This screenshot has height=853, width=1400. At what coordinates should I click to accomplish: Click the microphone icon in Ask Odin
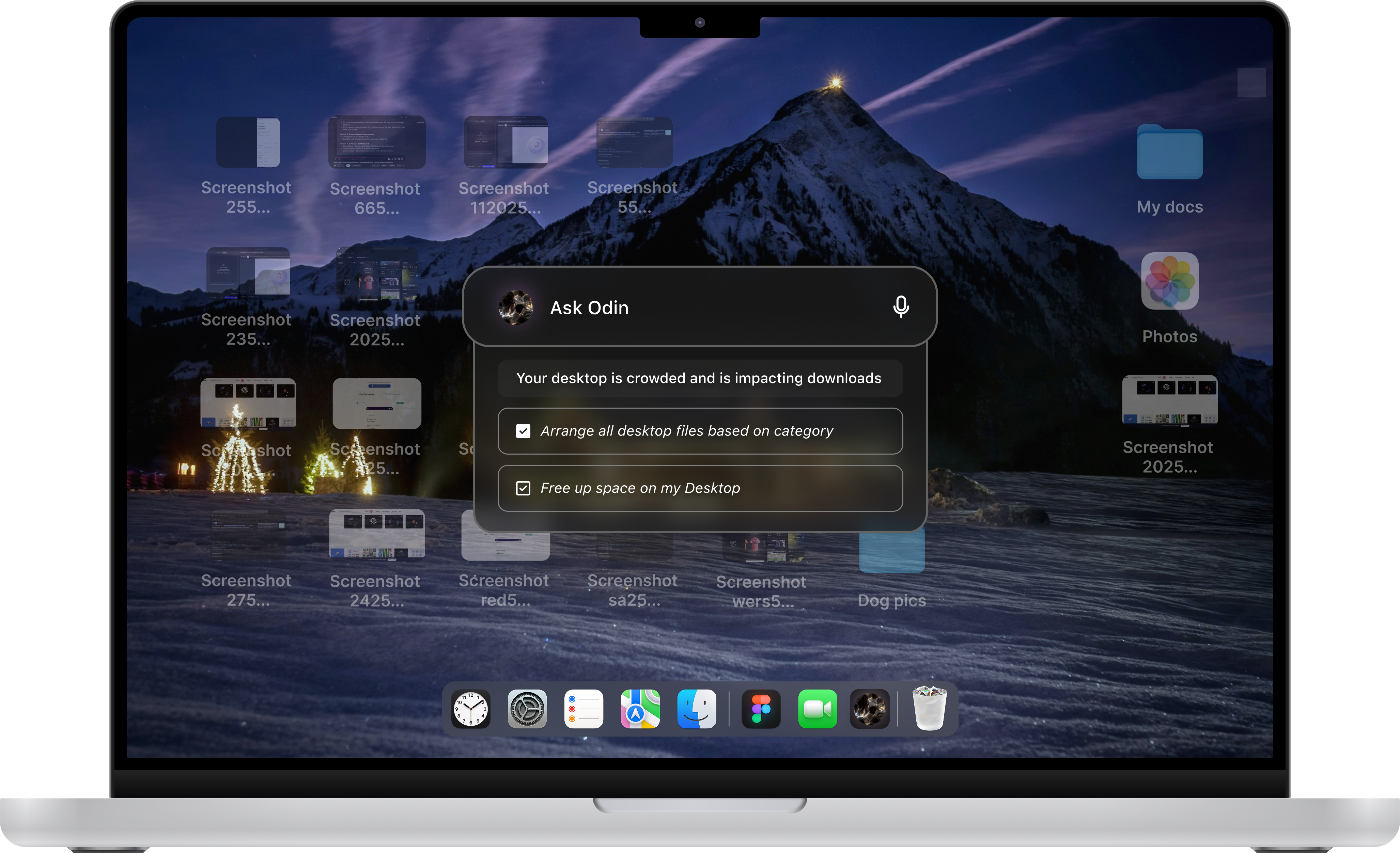pos(901,307)
